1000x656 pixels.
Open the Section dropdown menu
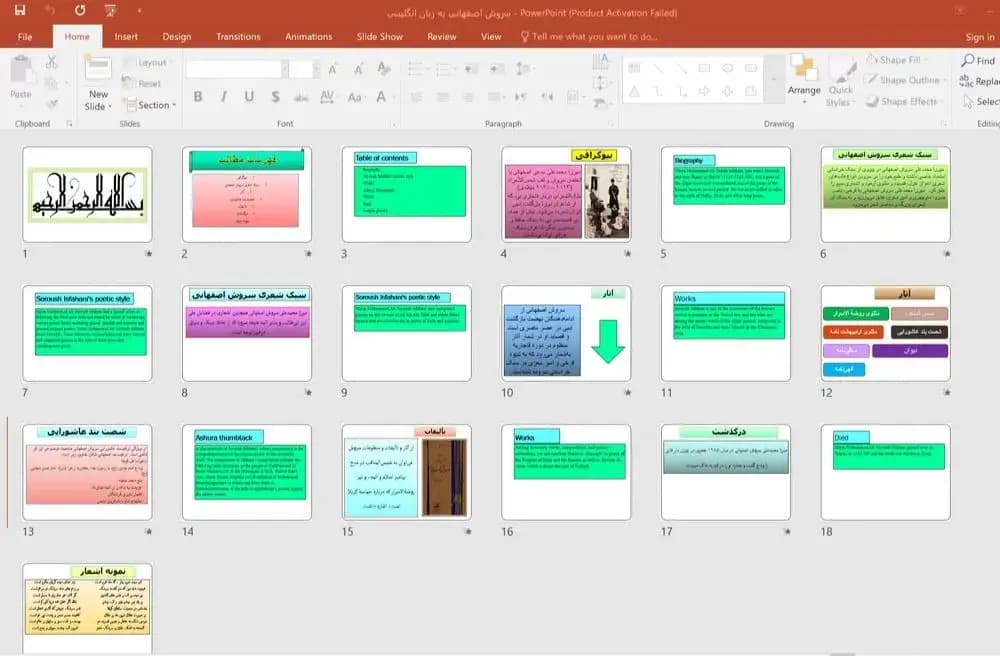point(150,105)
